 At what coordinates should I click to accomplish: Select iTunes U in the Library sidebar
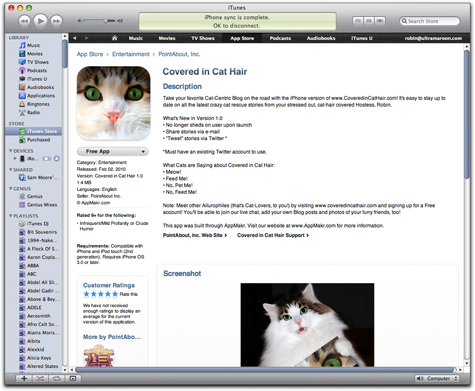pyautogui.click(x=33, y=79)
